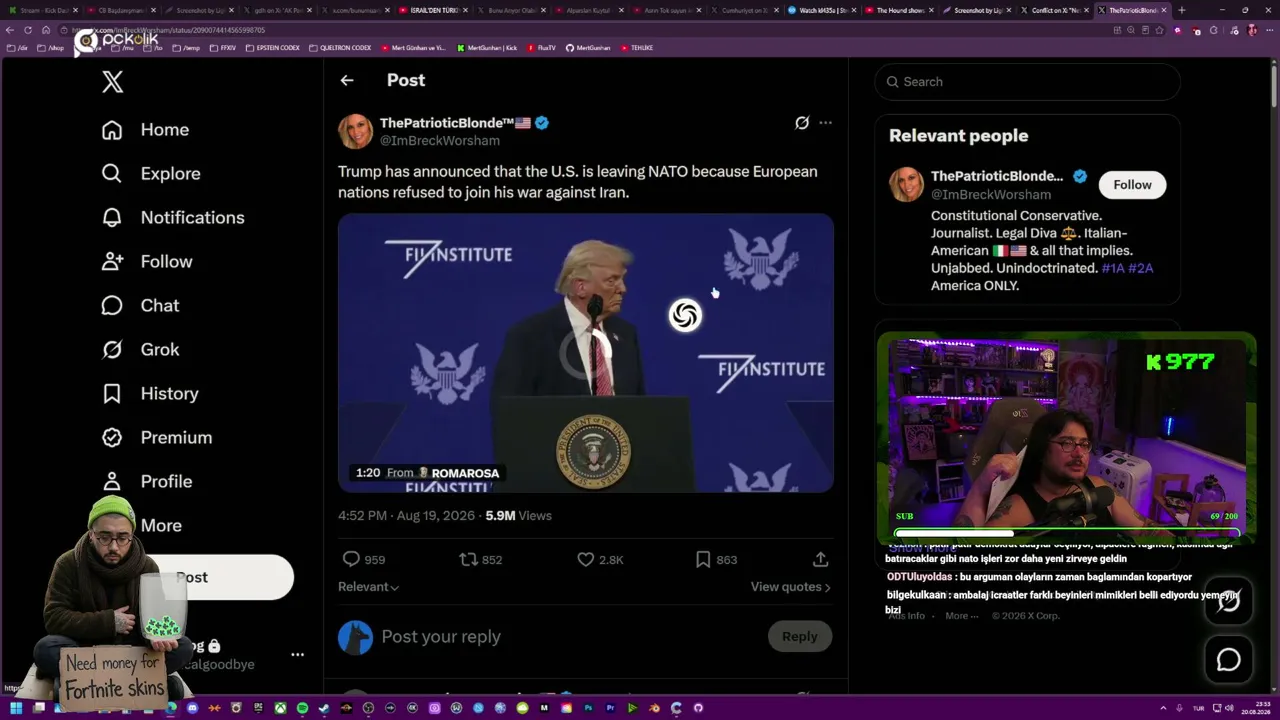
Task: Switch to the 'The Hound shown' browser tab
Action: point(898,10)
